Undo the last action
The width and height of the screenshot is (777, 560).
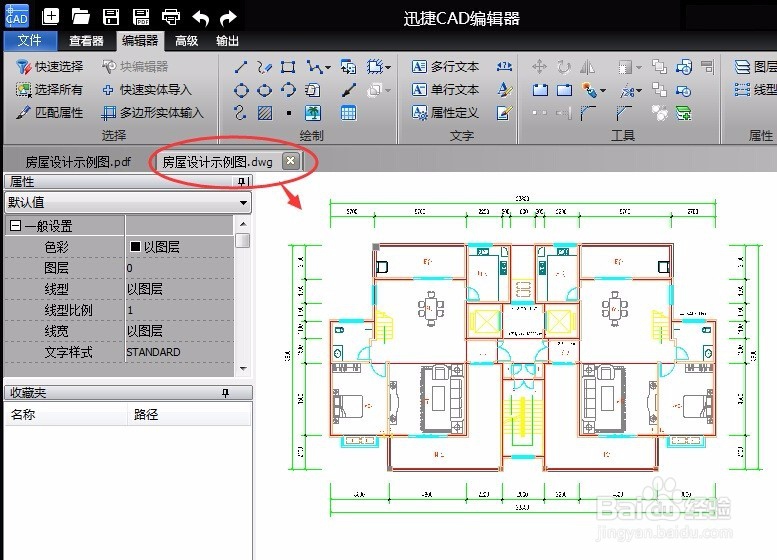[201, 18]
